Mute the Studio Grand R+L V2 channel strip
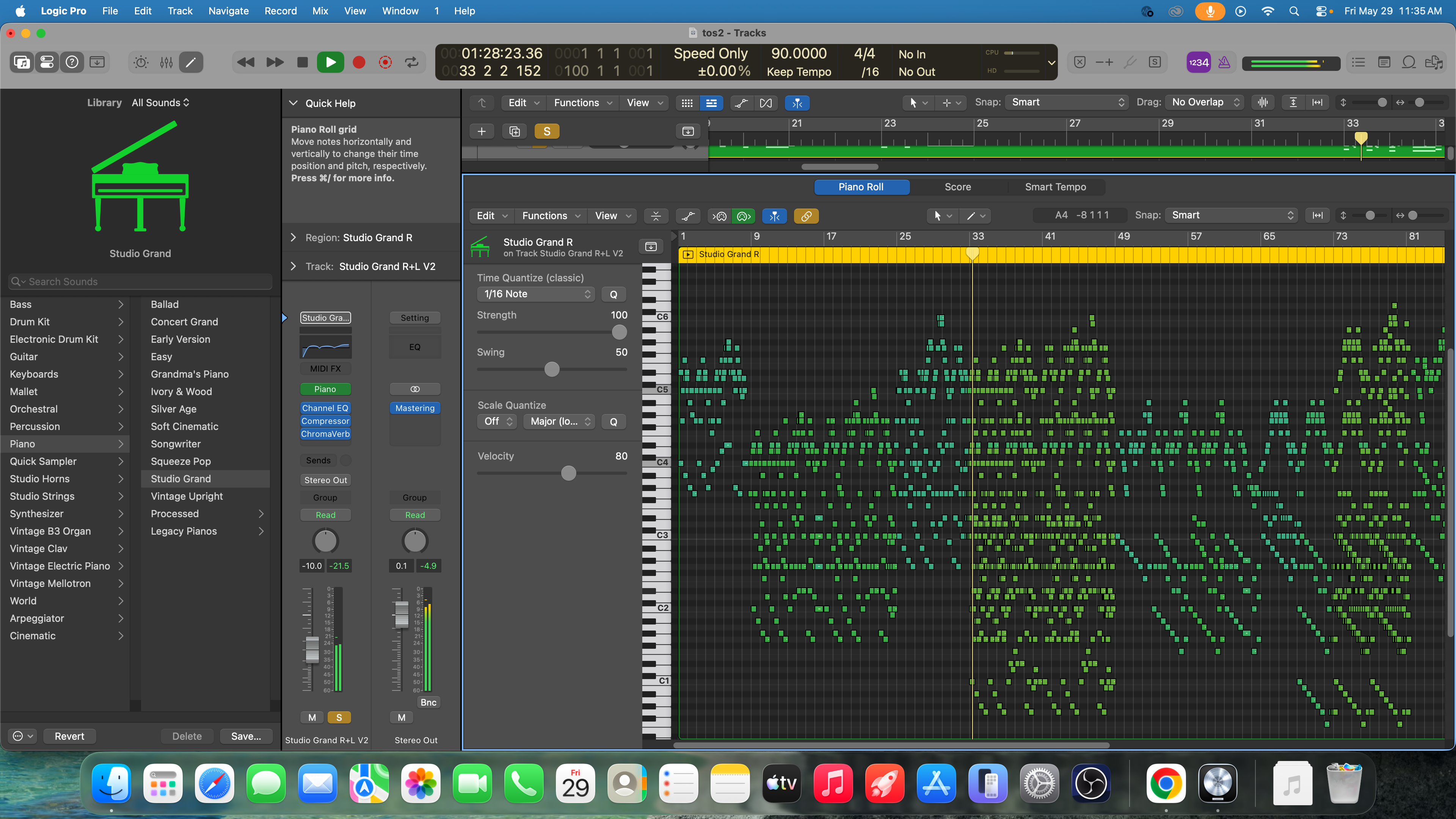 (312, 717)
